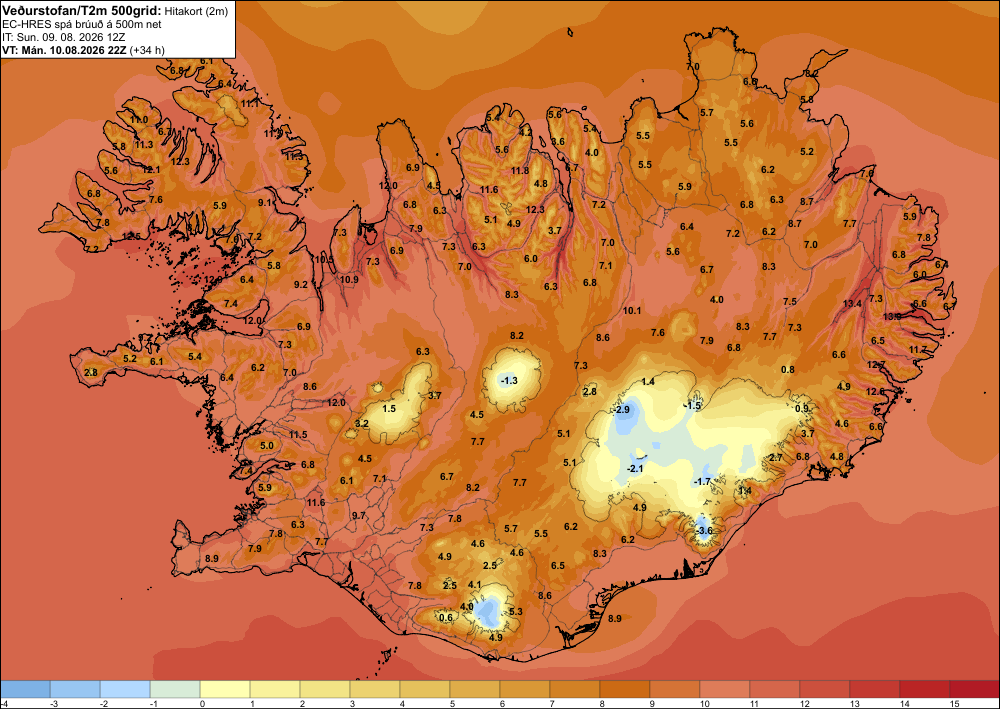Click the 12.1 temperature label
The width and height of the screenshot is (1000, 709).
pos(151,170)
